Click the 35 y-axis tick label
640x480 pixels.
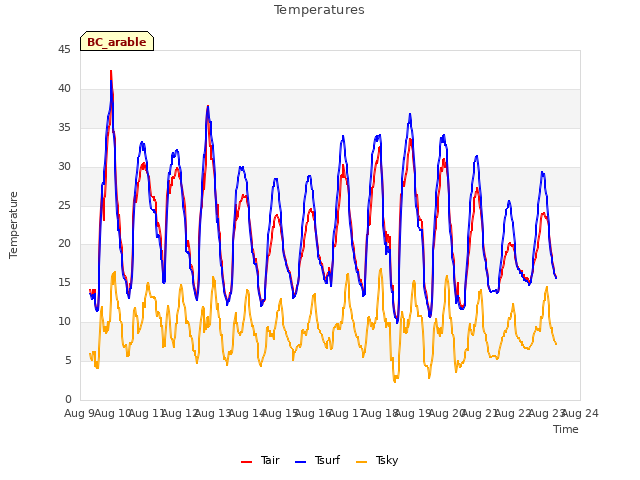click(x=64, y=128)
